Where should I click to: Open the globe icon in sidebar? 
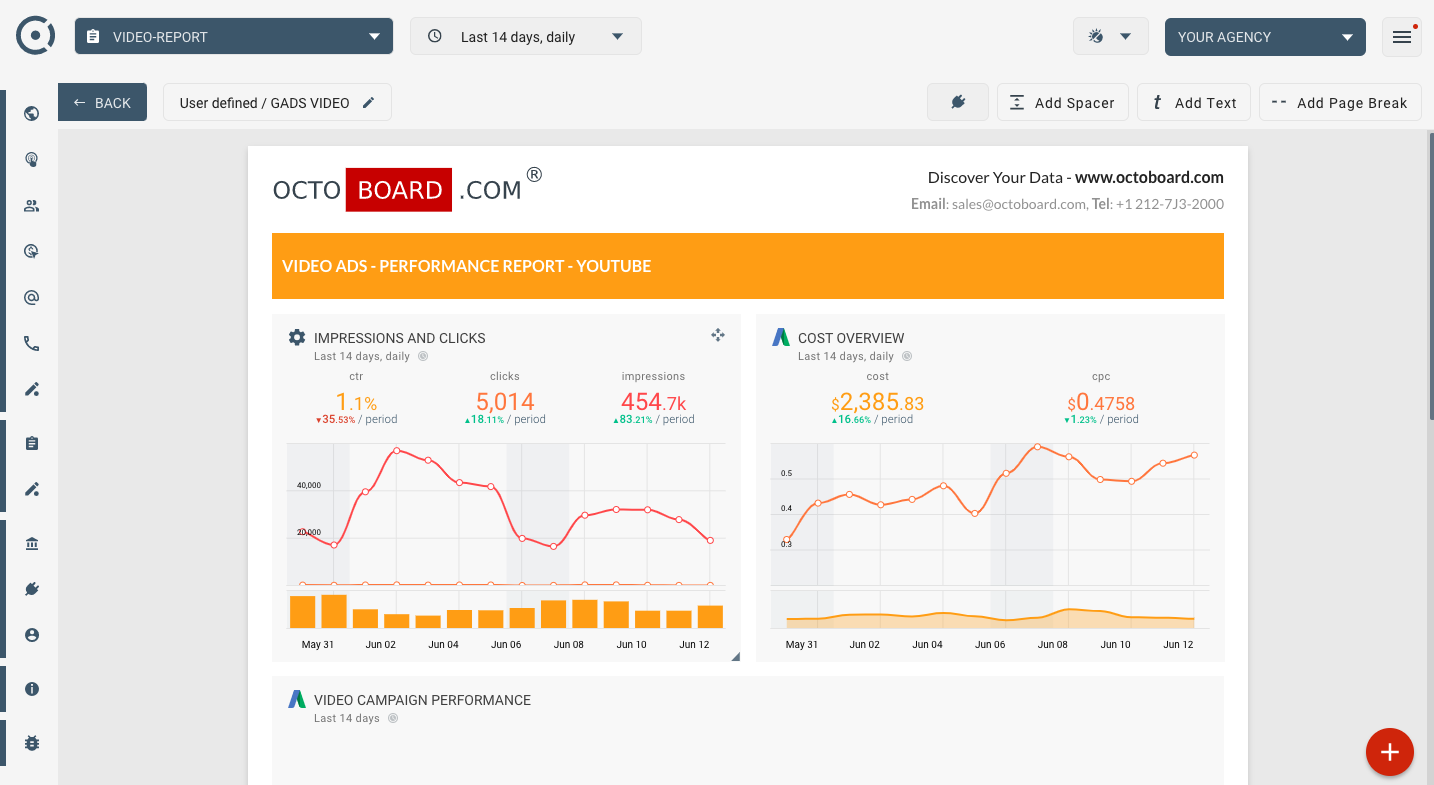point(32,114)
